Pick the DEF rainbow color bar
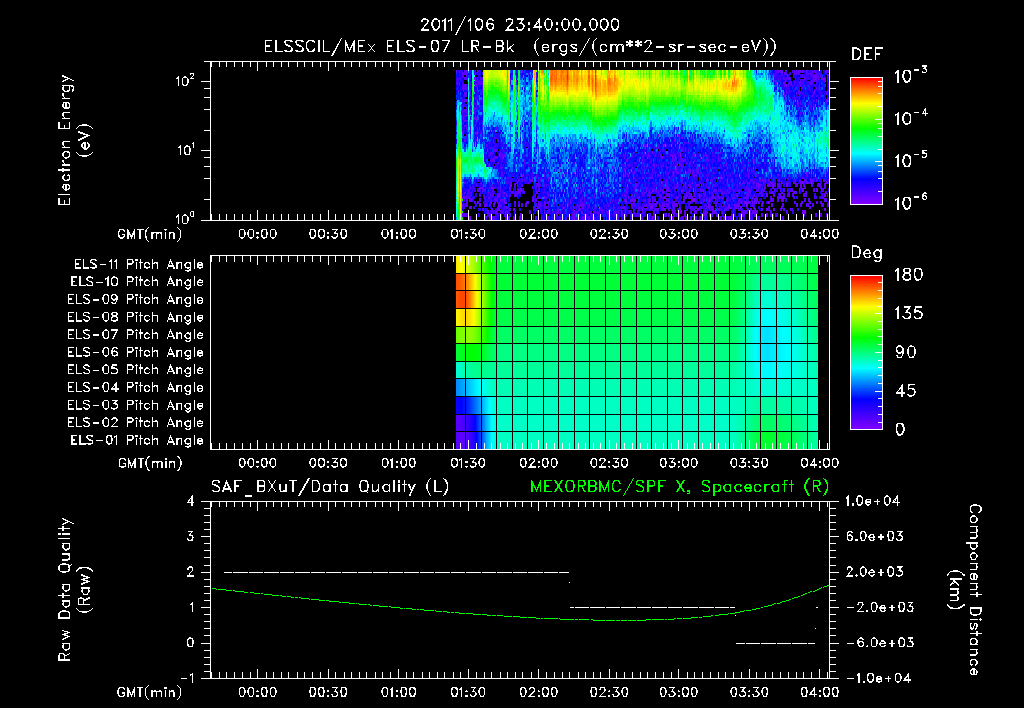 866,140
